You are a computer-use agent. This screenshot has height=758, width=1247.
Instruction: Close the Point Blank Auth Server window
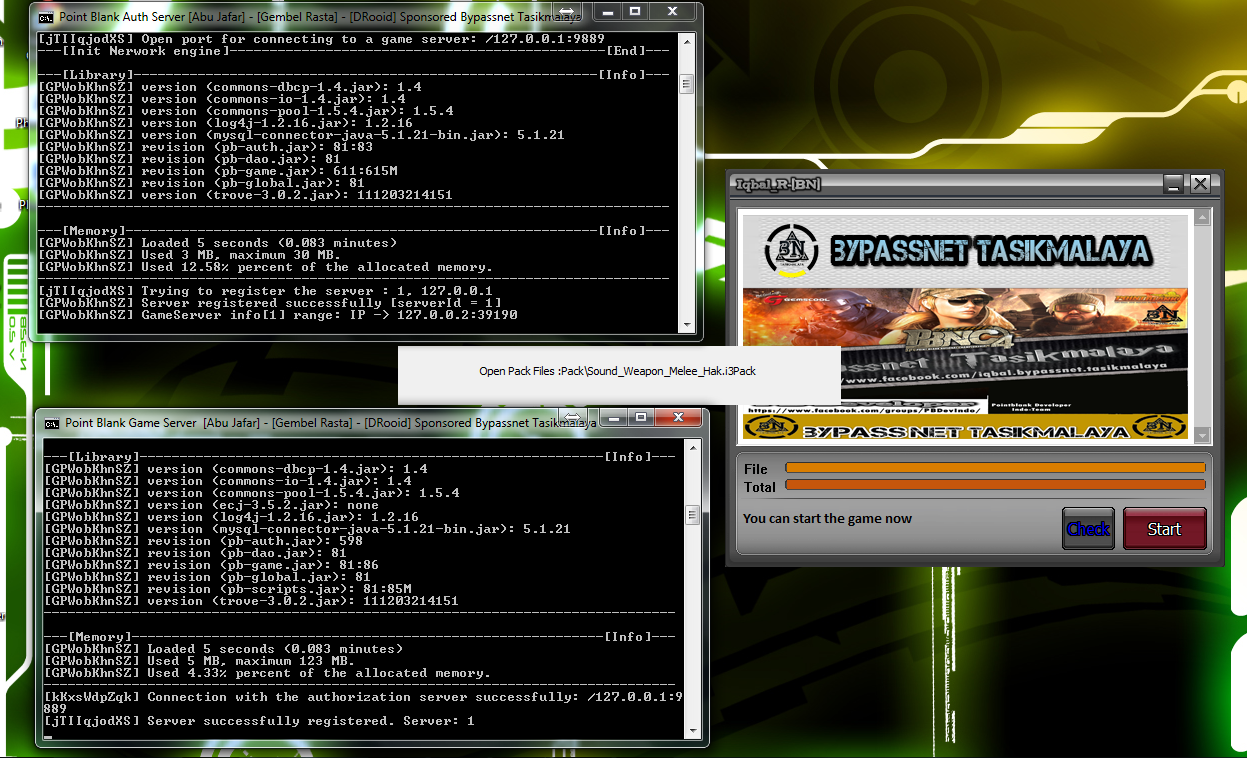pyautogui.click(x=674, y=12)
